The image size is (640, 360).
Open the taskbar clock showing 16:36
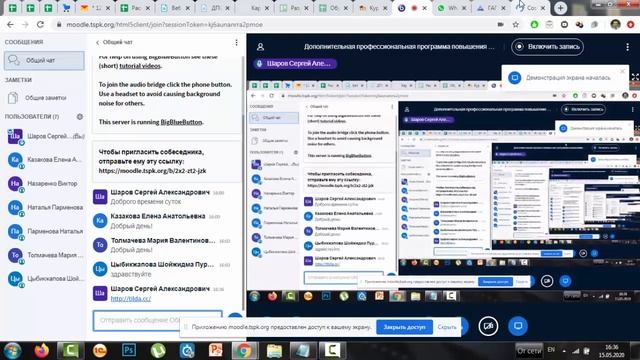(611, 351)
